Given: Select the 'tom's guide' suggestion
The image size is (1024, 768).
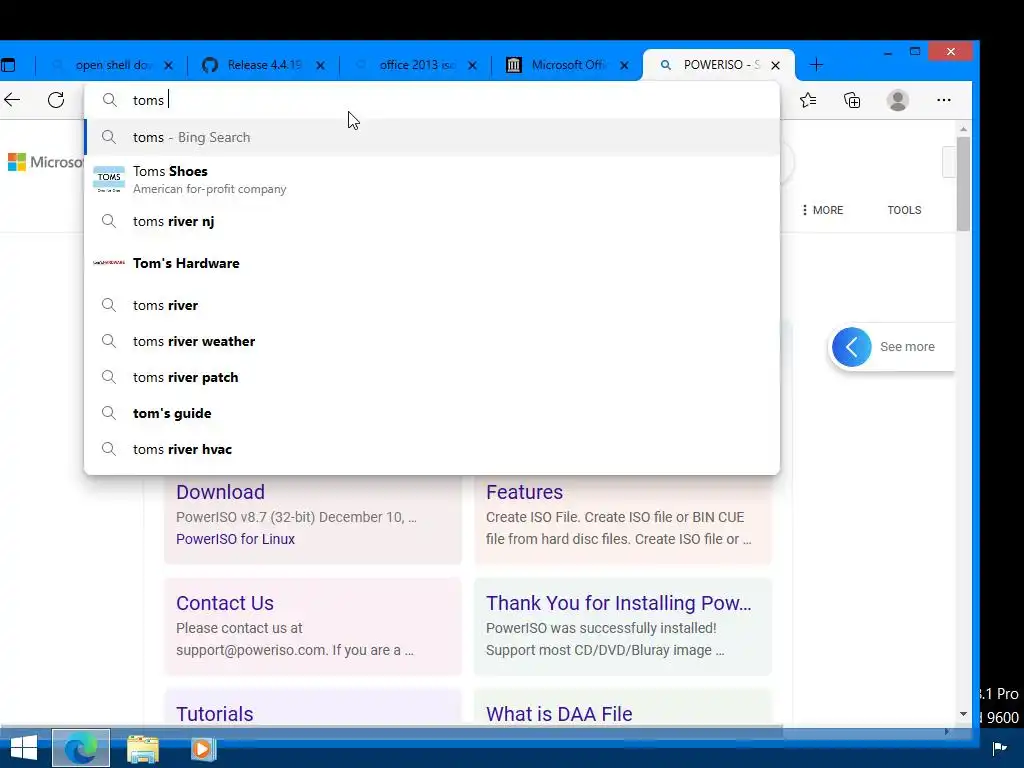Looking at the screenshot, I should tap(432, 413).
